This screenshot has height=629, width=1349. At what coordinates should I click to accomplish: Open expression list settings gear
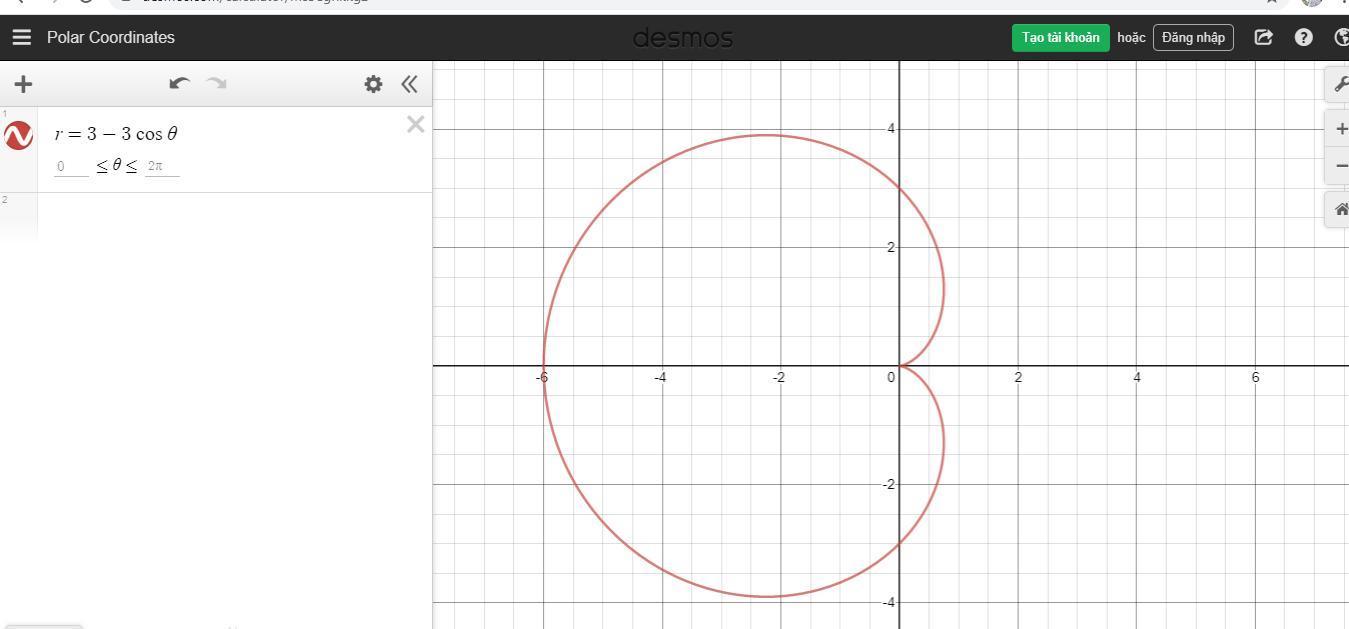[373, 84]
